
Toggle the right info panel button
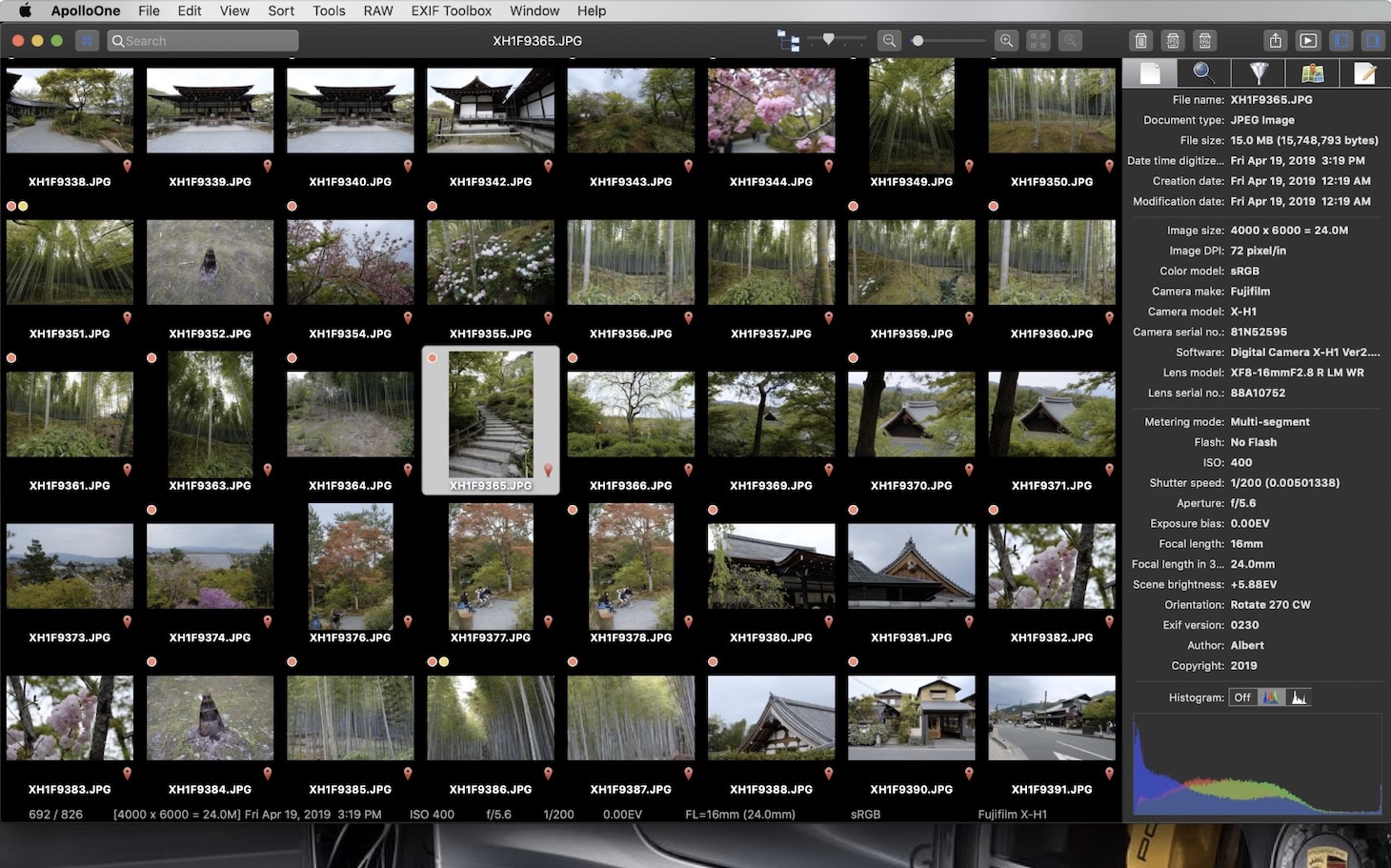pos(1373,41)
